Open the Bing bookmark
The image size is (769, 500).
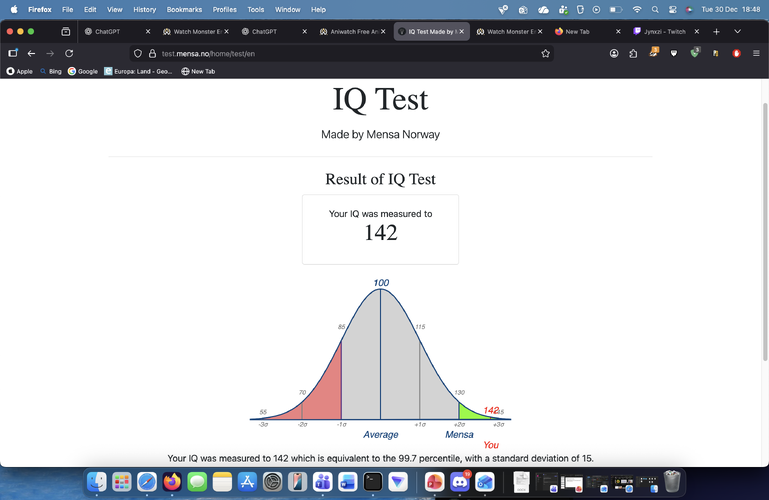pos(51,72)
